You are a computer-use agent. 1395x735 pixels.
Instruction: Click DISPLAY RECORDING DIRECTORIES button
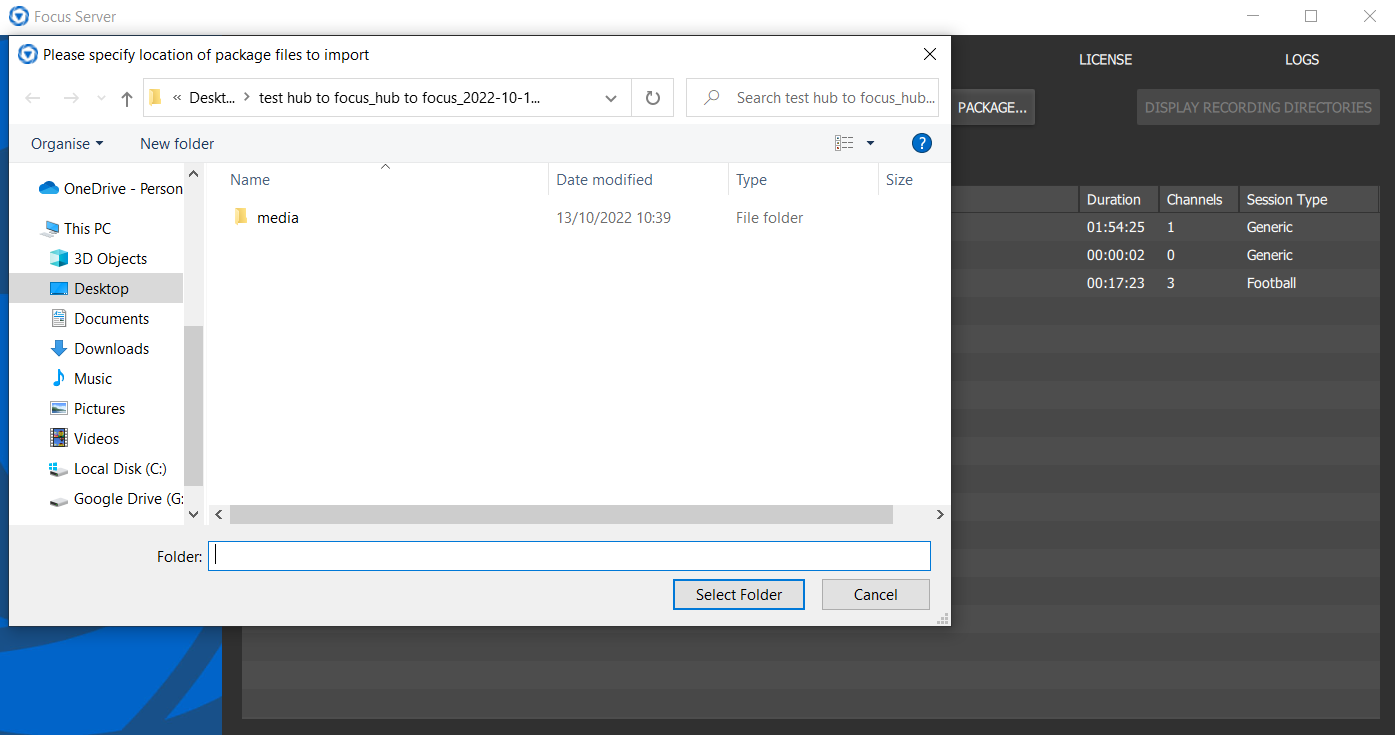point(1258,107)
